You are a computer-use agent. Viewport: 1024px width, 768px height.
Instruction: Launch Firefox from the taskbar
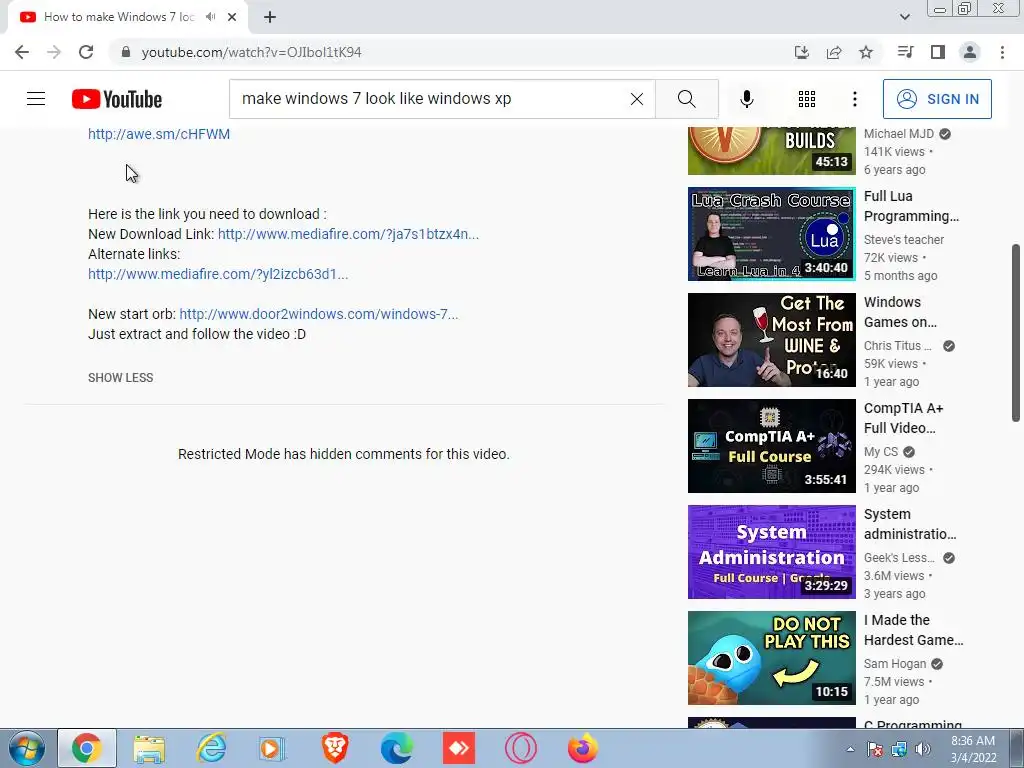pyautogui.click(x=583, y=748)
